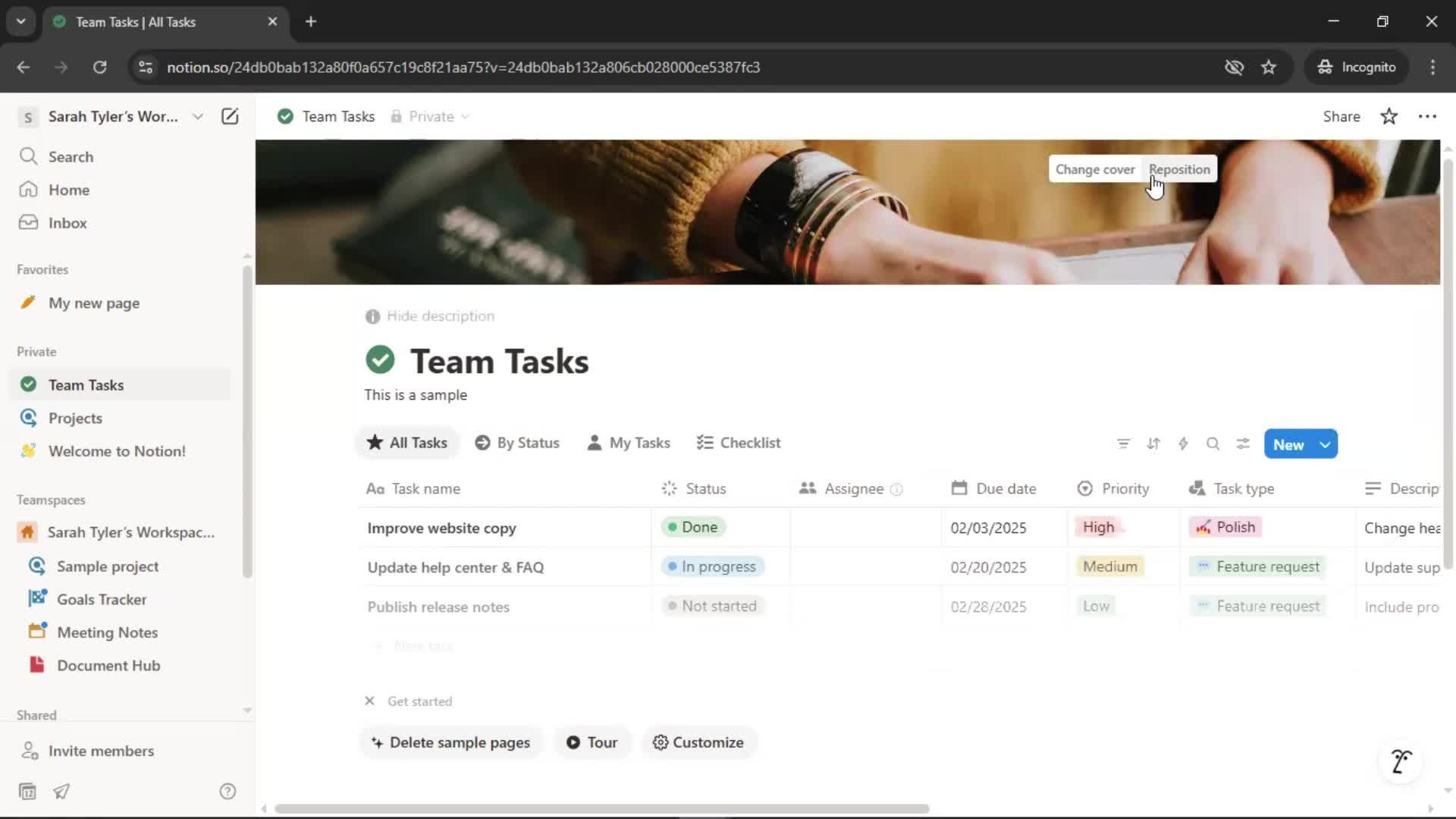This screenshot has width=1456, height=819.
Task: Bookmark this tab with the address bar star
Action: point(1269,67)
